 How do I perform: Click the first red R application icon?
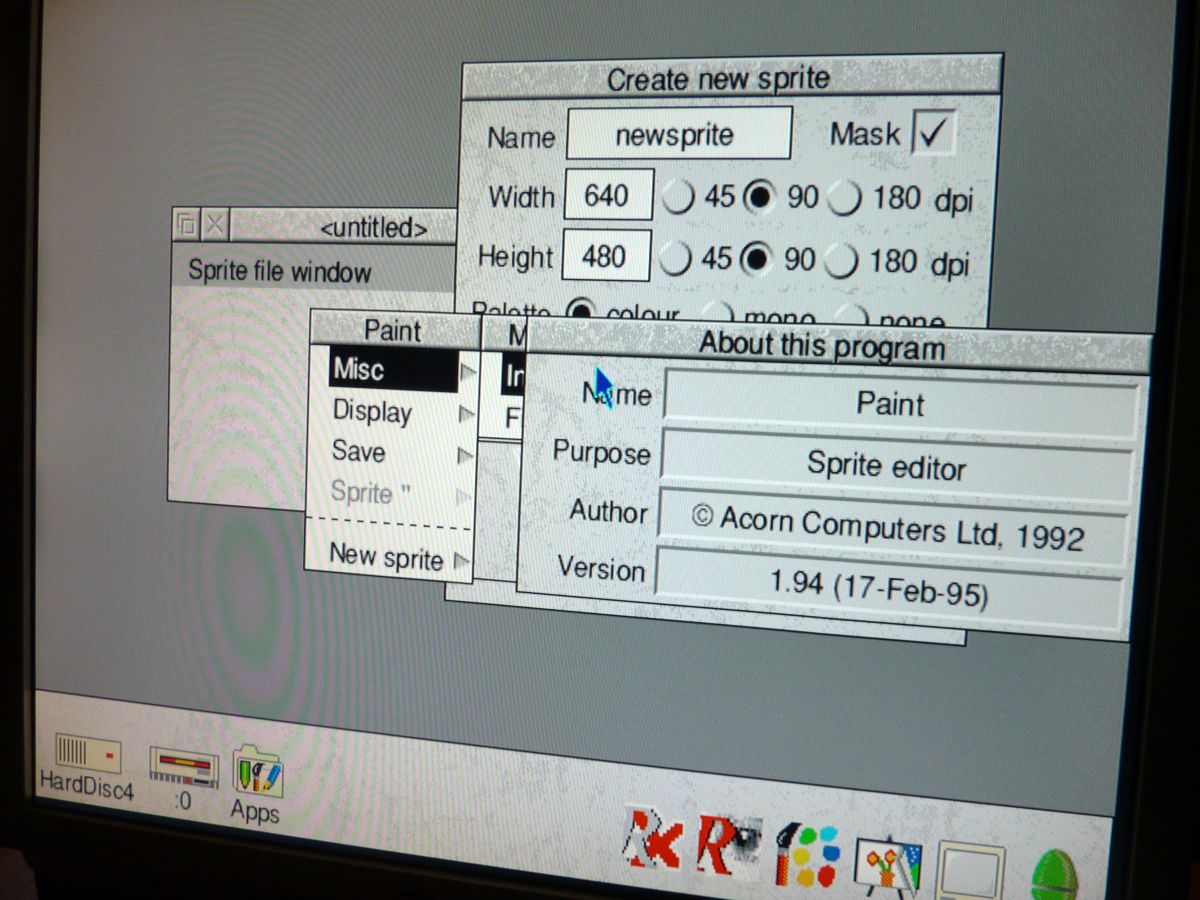click(653, 838)
